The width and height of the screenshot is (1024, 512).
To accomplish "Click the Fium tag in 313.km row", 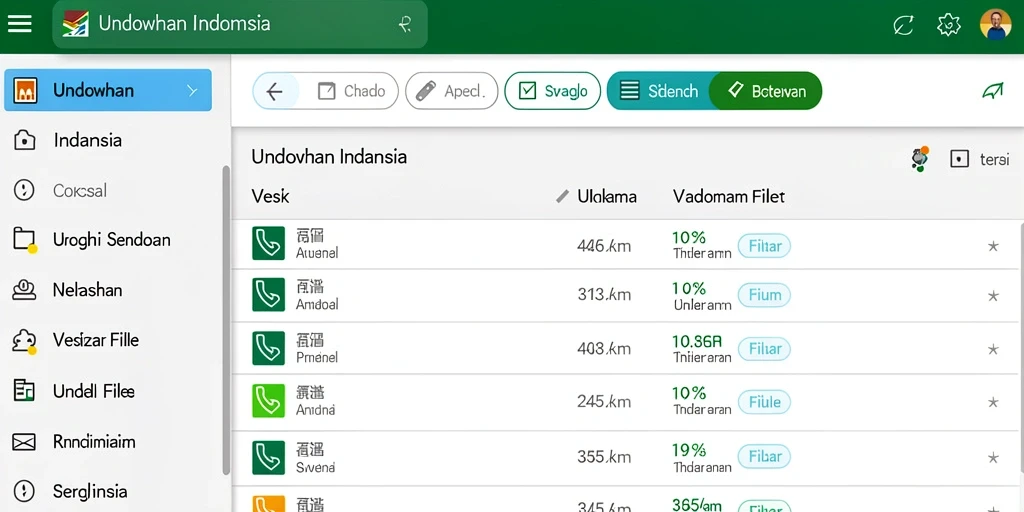I will click(764, 295).
